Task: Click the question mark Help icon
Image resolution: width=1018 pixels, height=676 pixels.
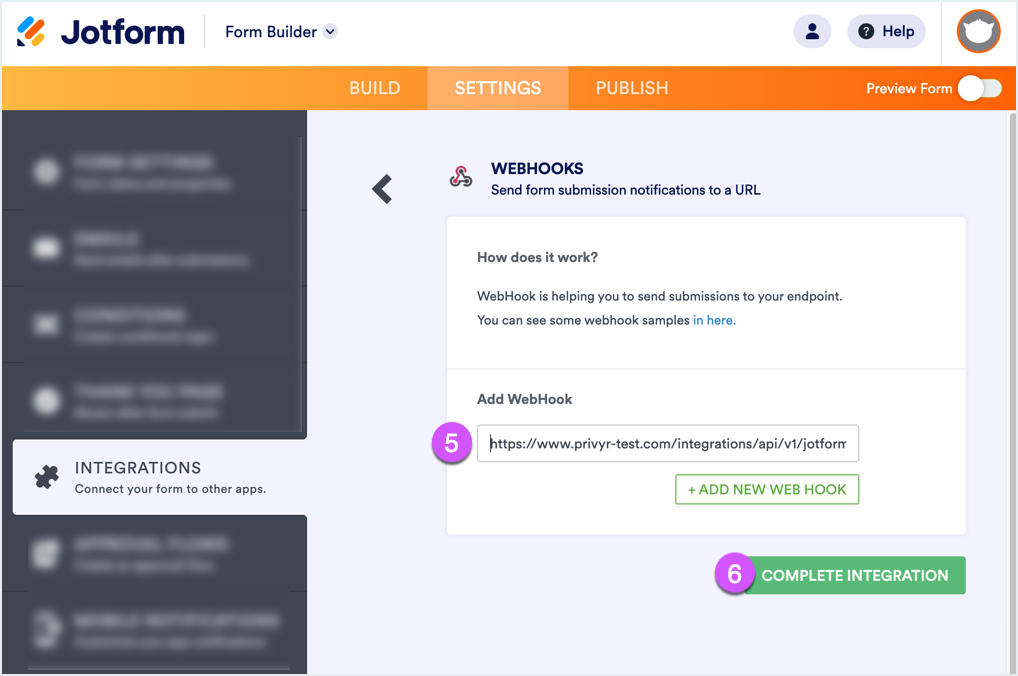Action: pyautogui.click(x=866, y=31)
